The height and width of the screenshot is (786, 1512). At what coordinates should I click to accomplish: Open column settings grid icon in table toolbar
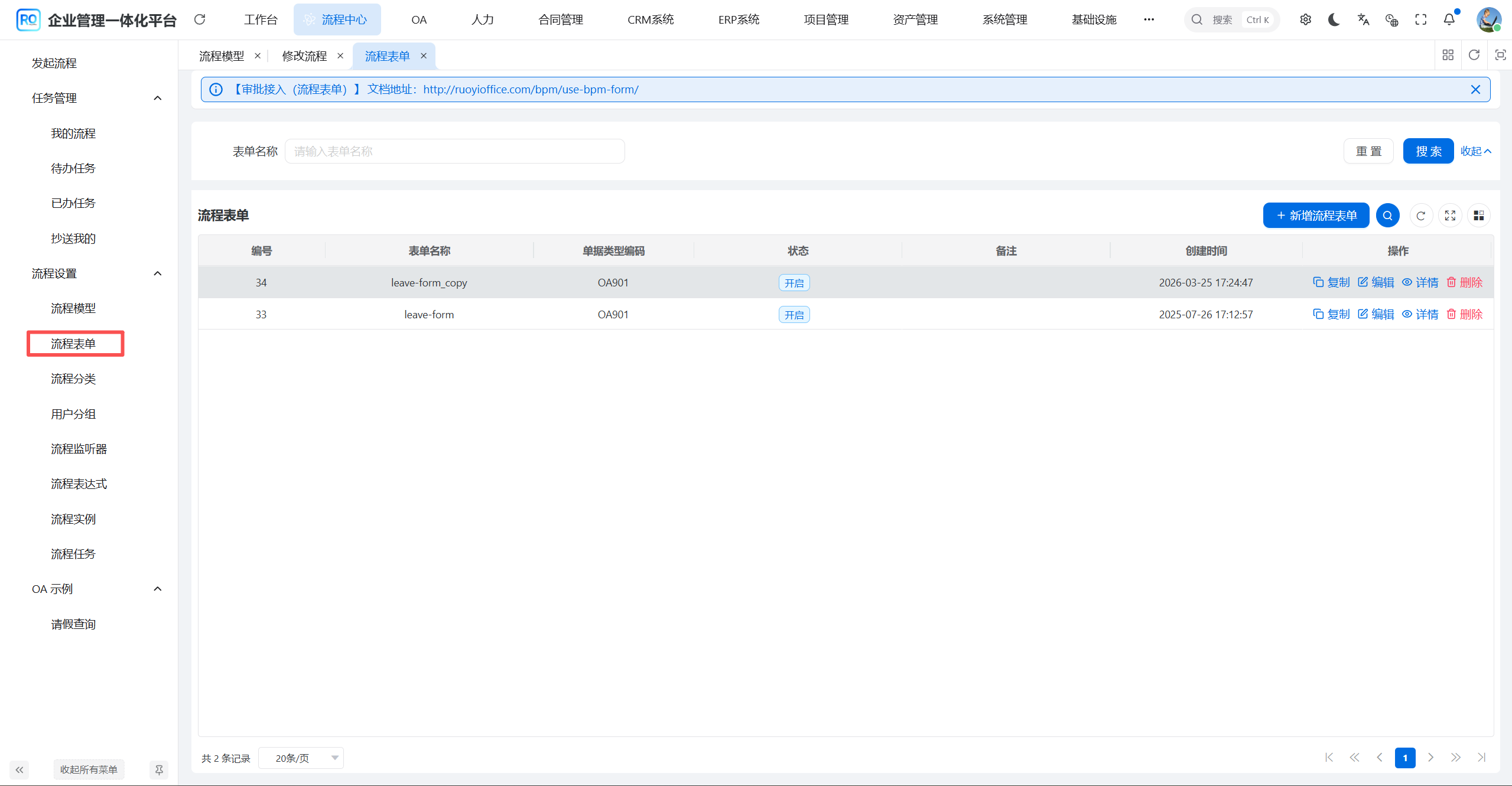click(x=1478, y=216)
